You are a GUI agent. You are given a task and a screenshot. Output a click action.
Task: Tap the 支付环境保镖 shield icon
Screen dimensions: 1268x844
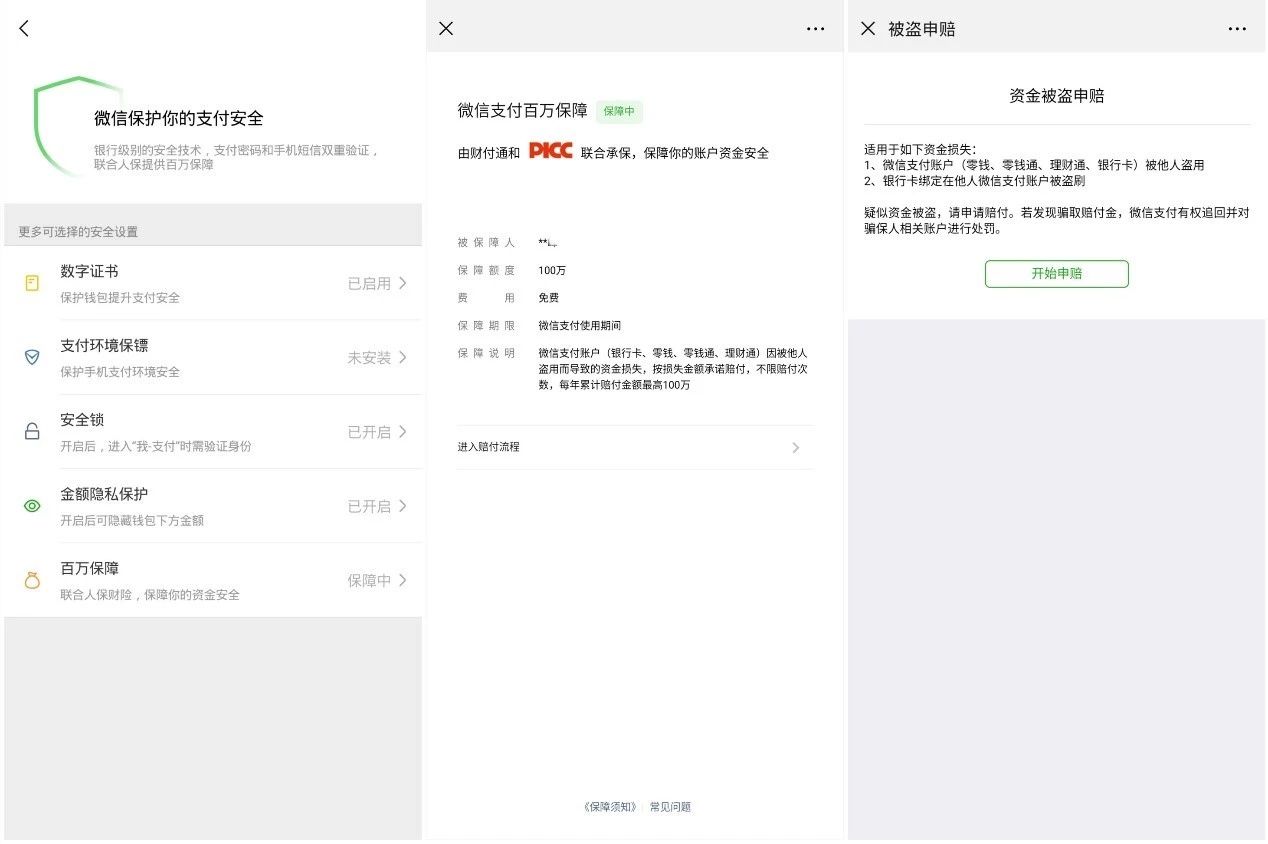(x=32, y=357)
